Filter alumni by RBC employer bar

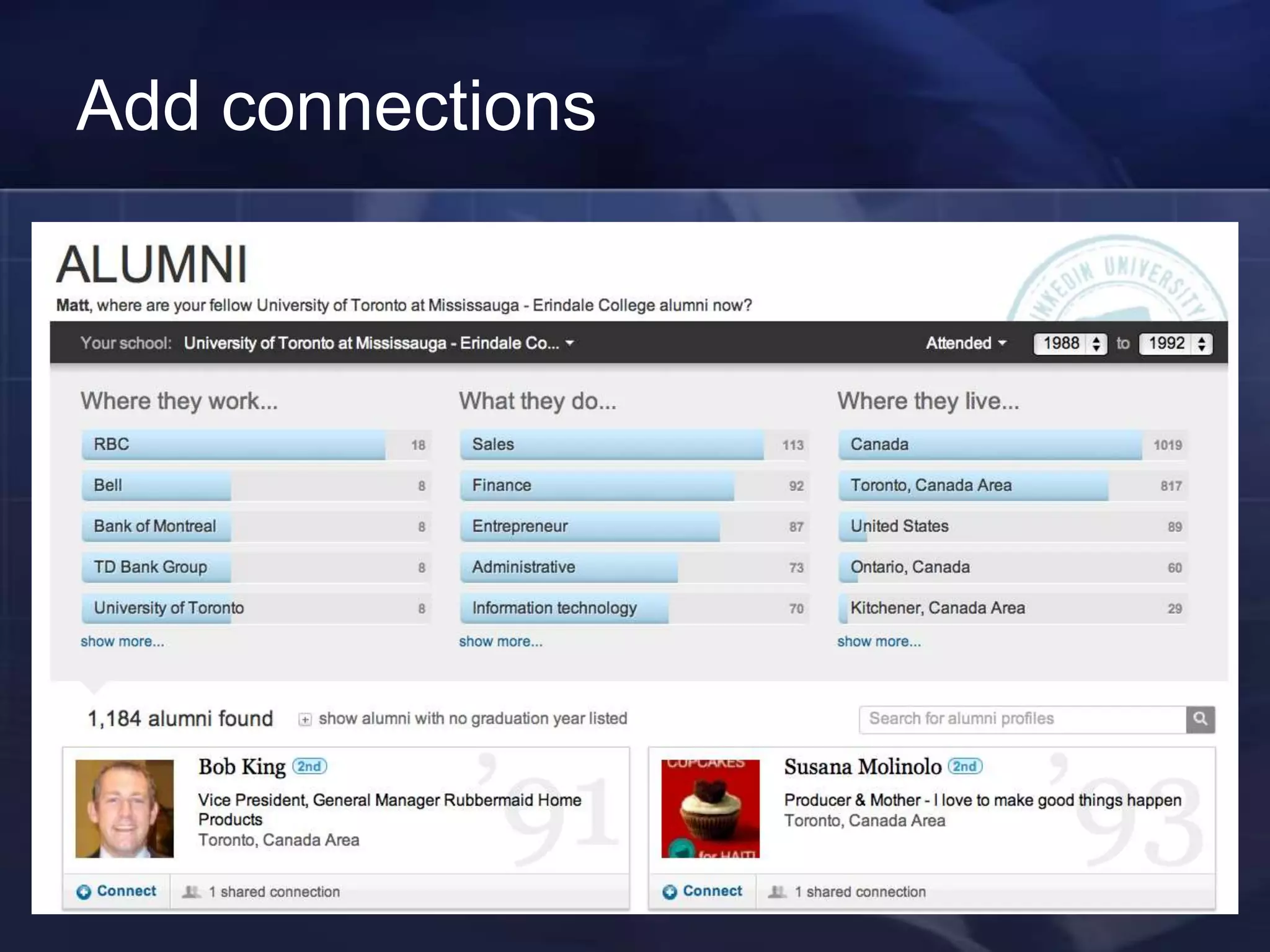pos(256,445)
